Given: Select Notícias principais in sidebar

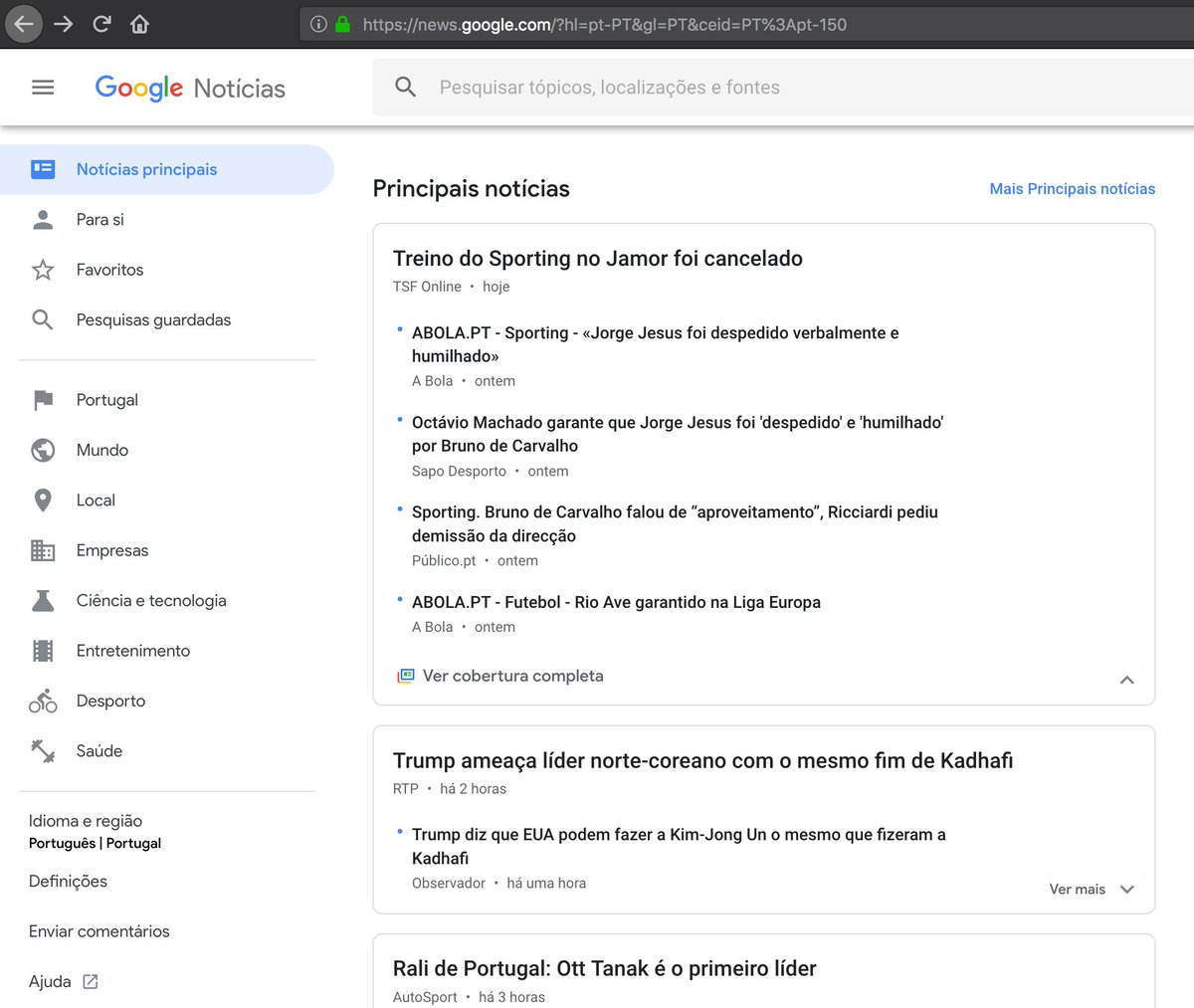Looking at the screenshot, I should coord(167,169).
